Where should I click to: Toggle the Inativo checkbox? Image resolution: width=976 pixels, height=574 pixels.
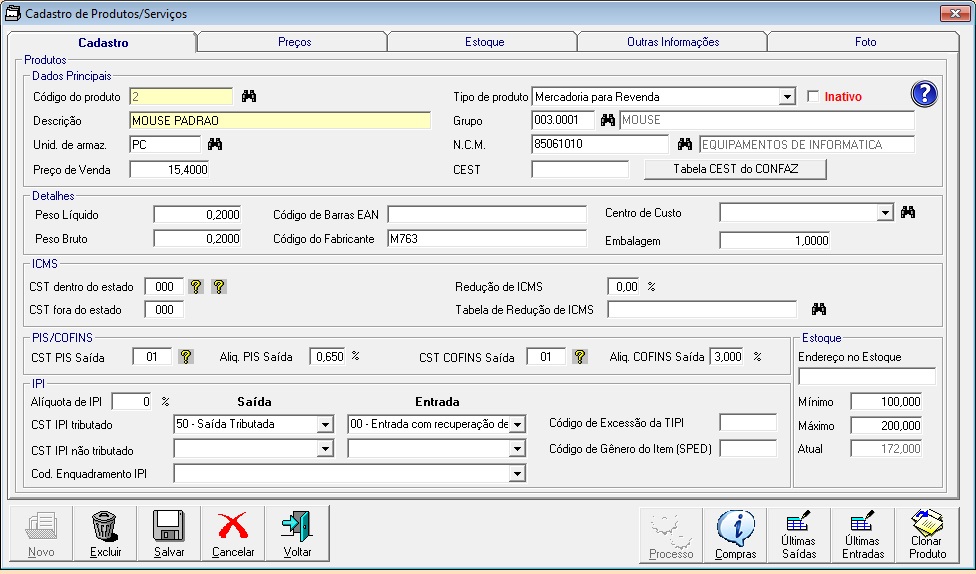point(813,97)
